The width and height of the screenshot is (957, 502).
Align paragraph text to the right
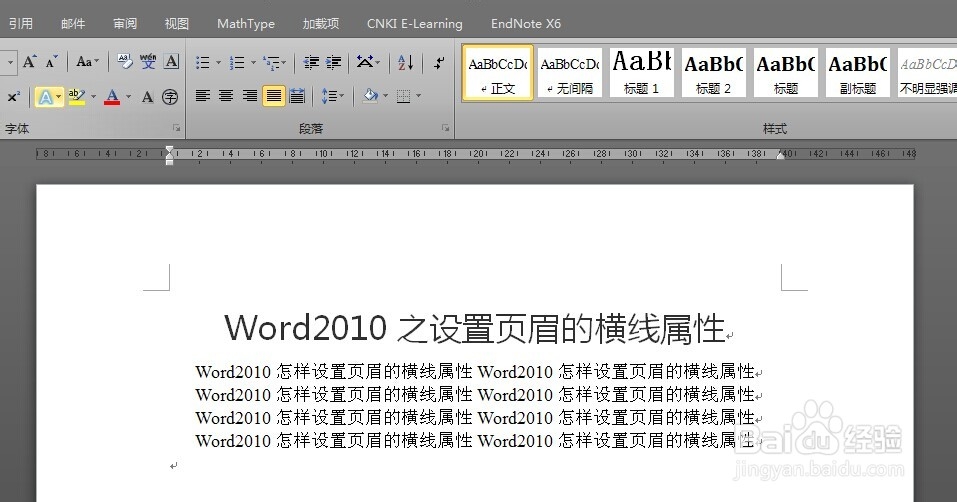click(250, 96)
